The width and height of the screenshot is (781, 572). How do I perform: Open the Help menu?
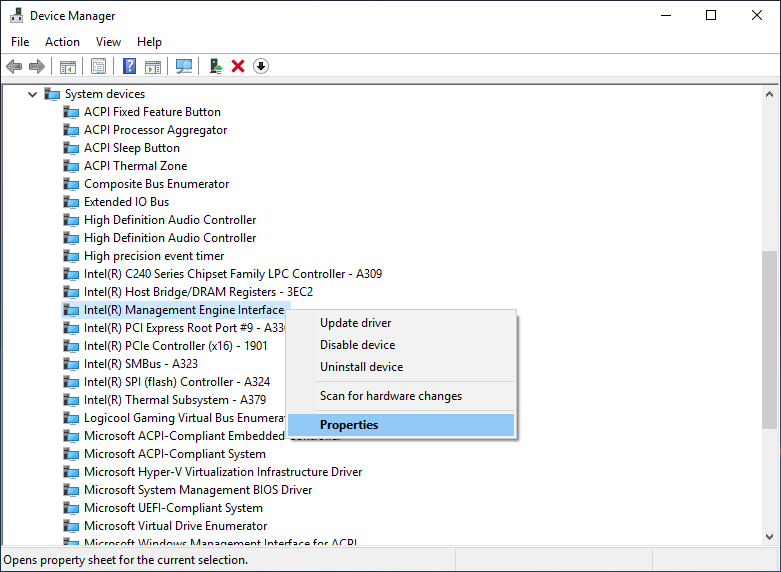[149, 42]
